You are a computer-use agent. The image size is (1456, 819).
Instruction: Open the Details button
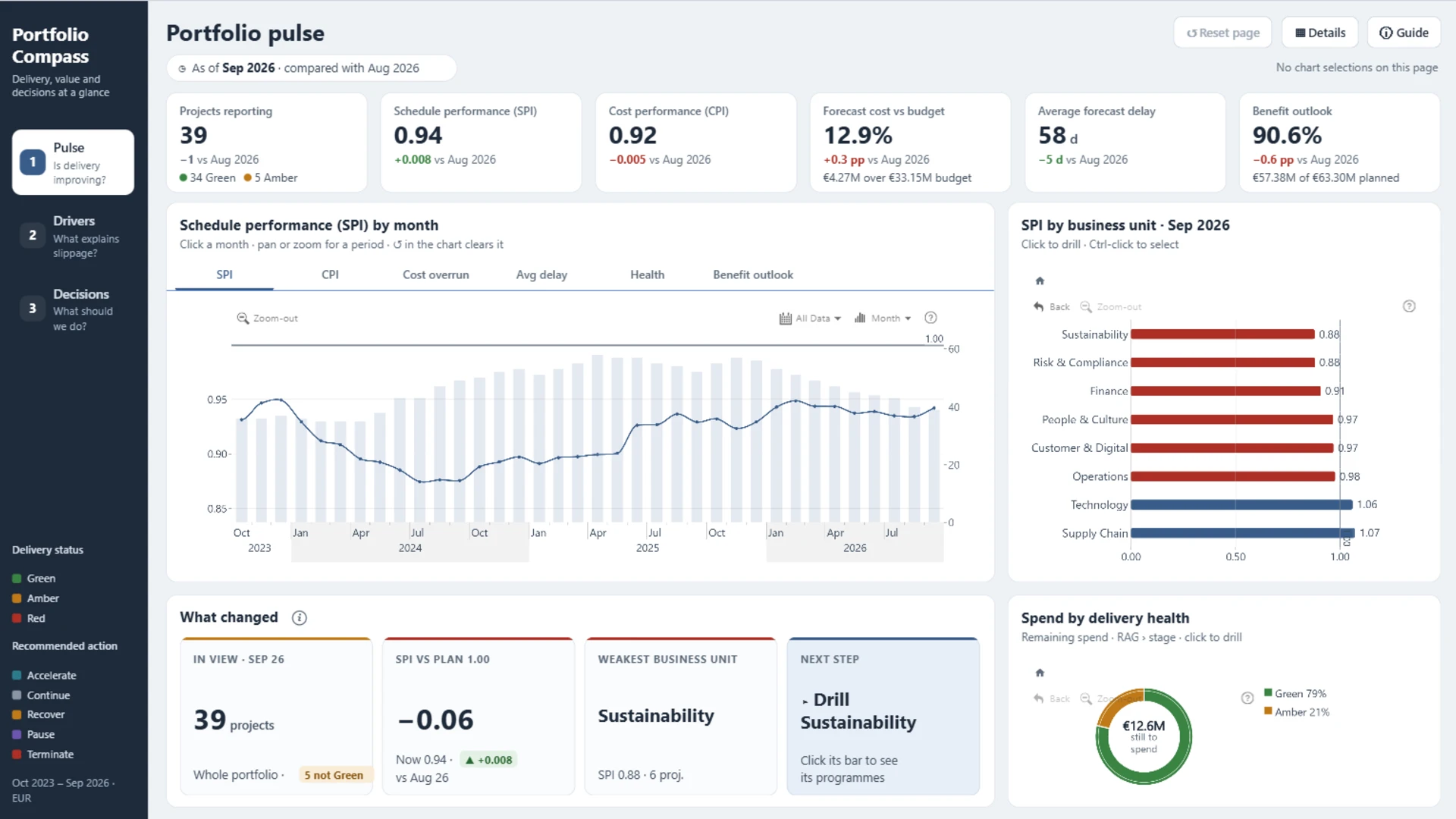tap(1320, 33)
